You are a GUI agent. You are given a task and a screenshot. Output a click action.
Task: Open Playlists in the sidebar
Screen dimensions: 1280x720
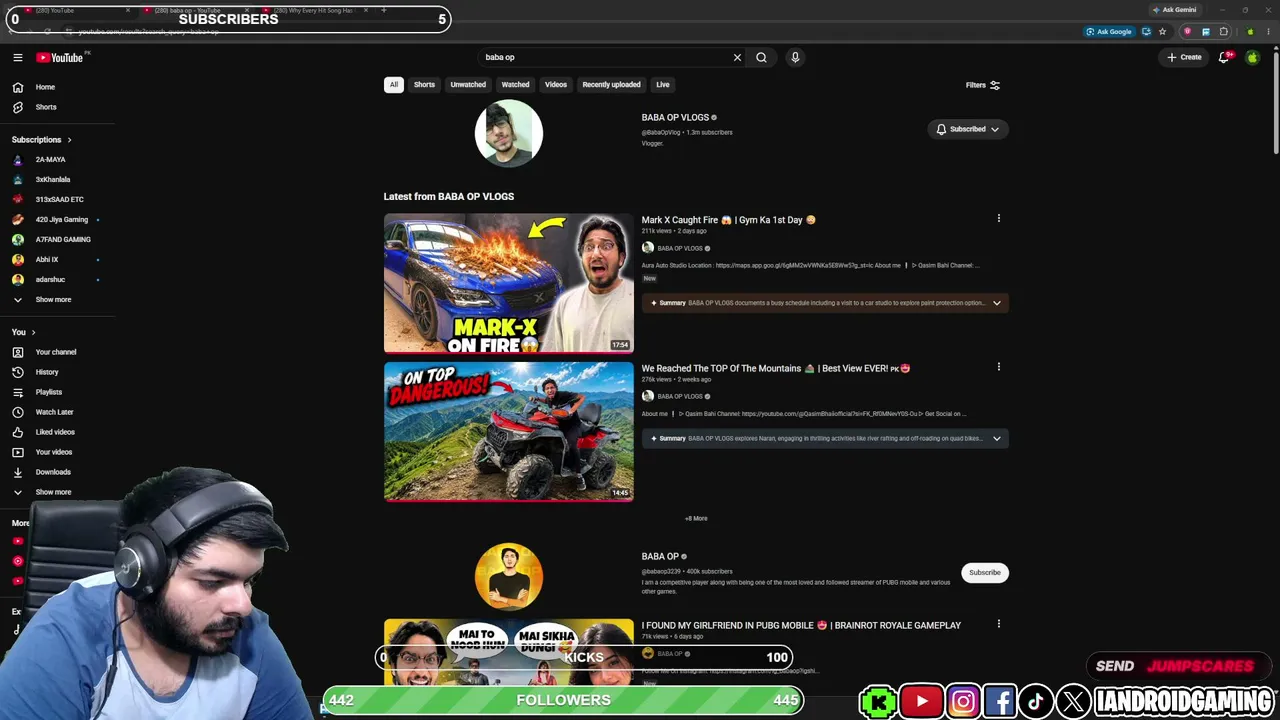(49, 392)
